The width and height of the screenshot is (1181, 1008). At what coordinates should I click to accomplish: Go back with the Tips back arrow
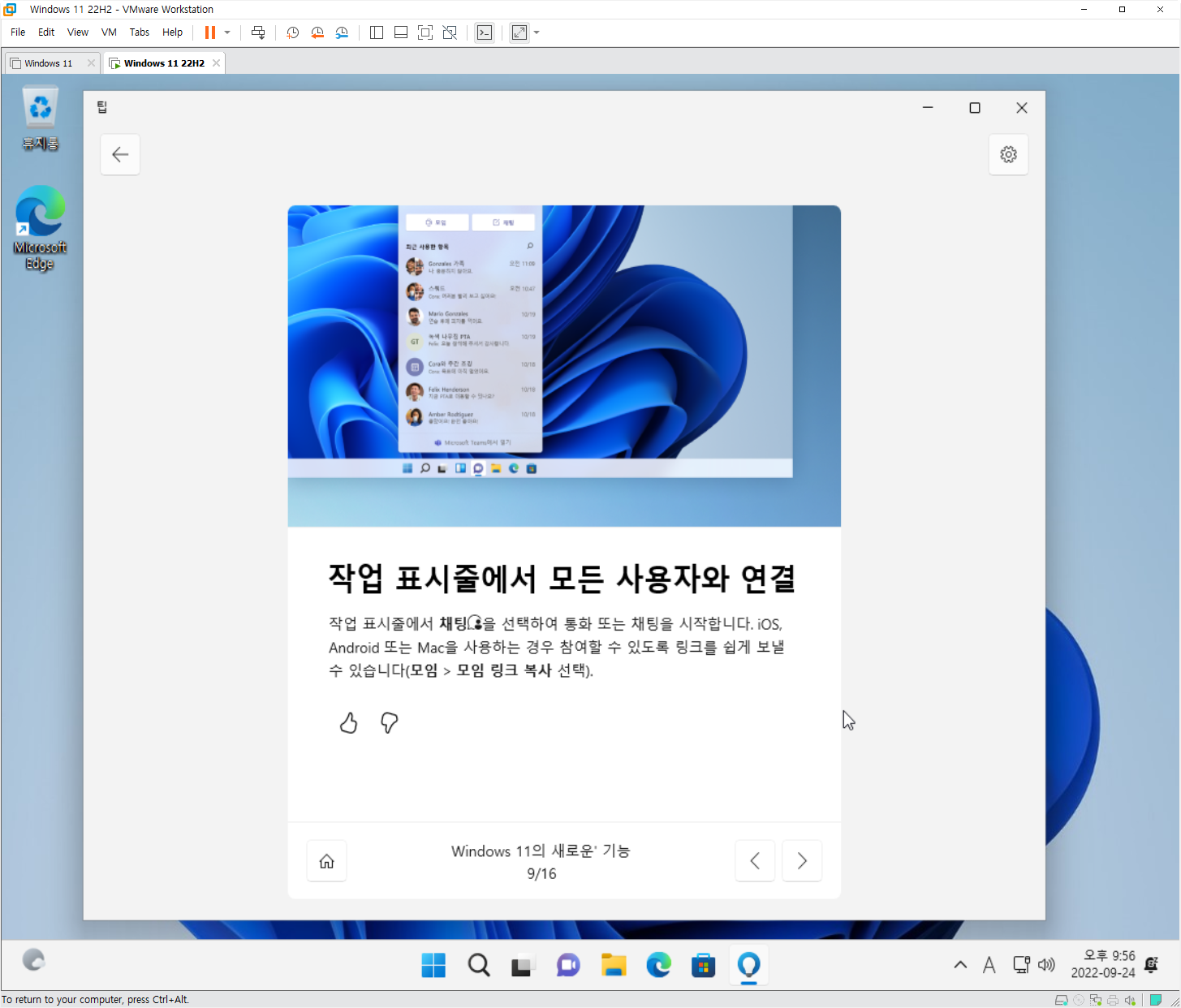(120, 154)
